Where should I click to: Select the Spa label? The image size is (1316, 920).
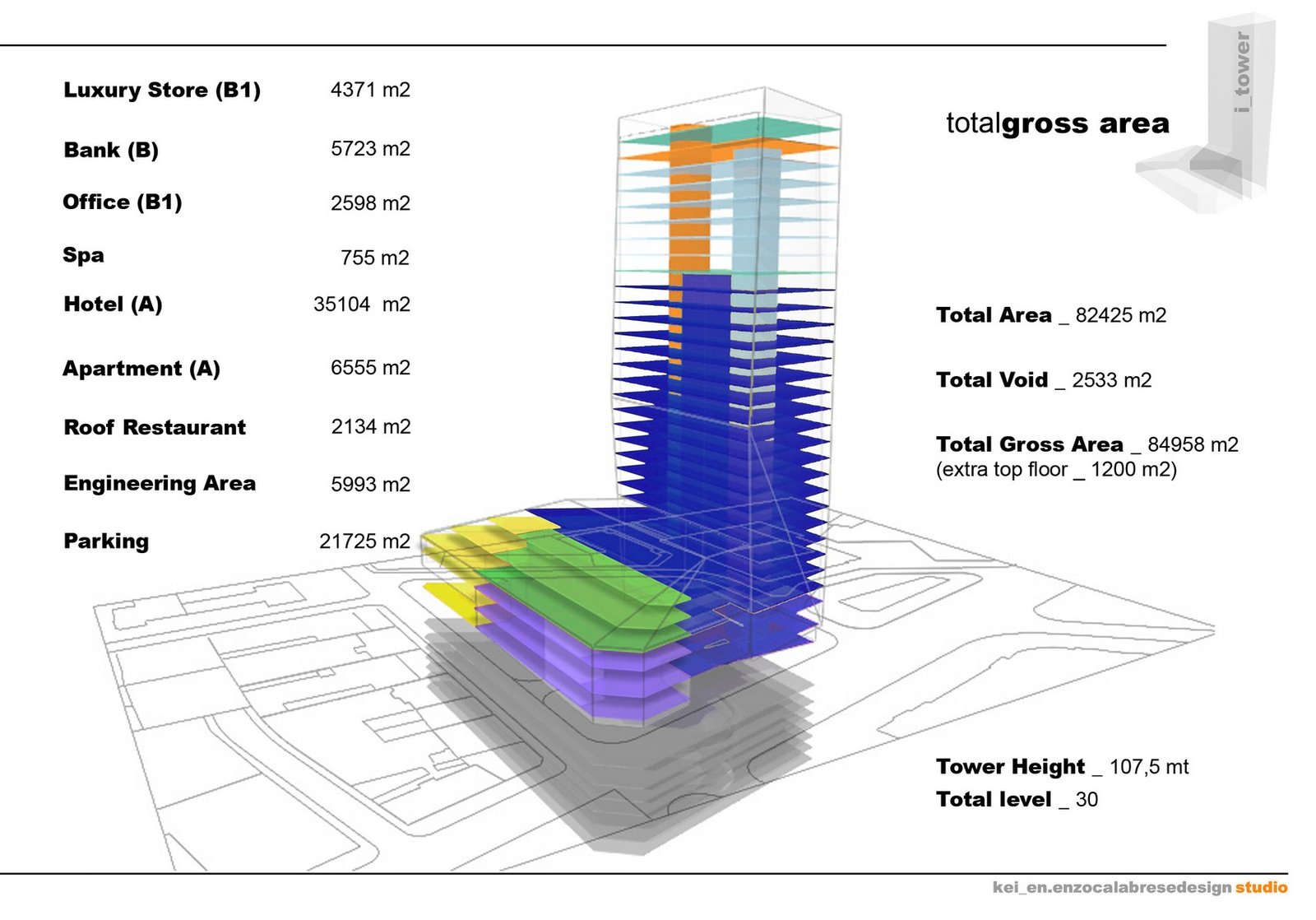83,255
